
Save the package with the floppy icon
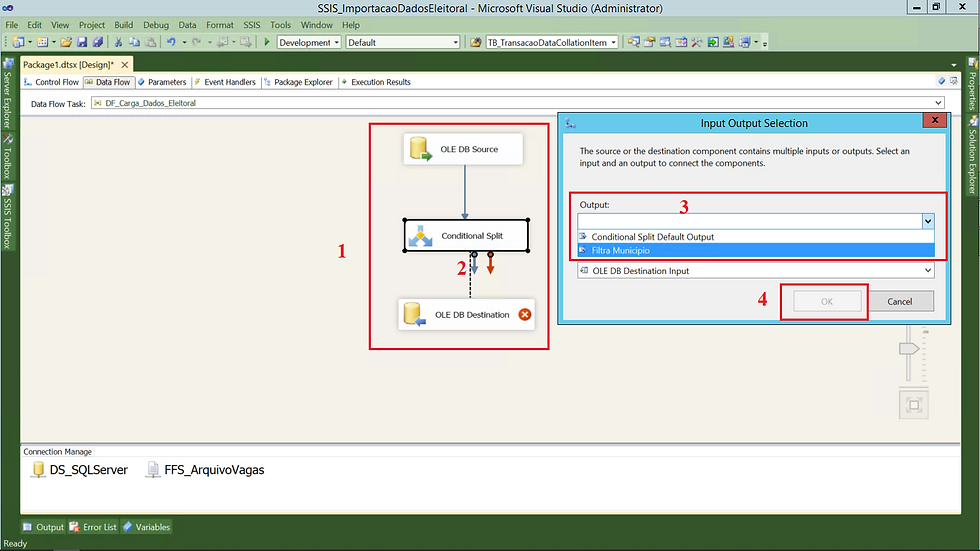tap(82, 42)
